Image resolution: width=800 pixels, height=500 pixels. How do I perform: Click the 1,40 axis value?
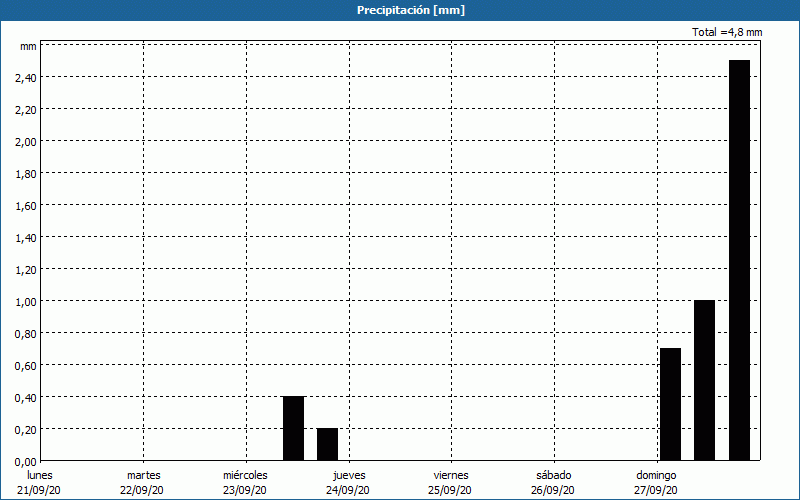coord(26,238)
